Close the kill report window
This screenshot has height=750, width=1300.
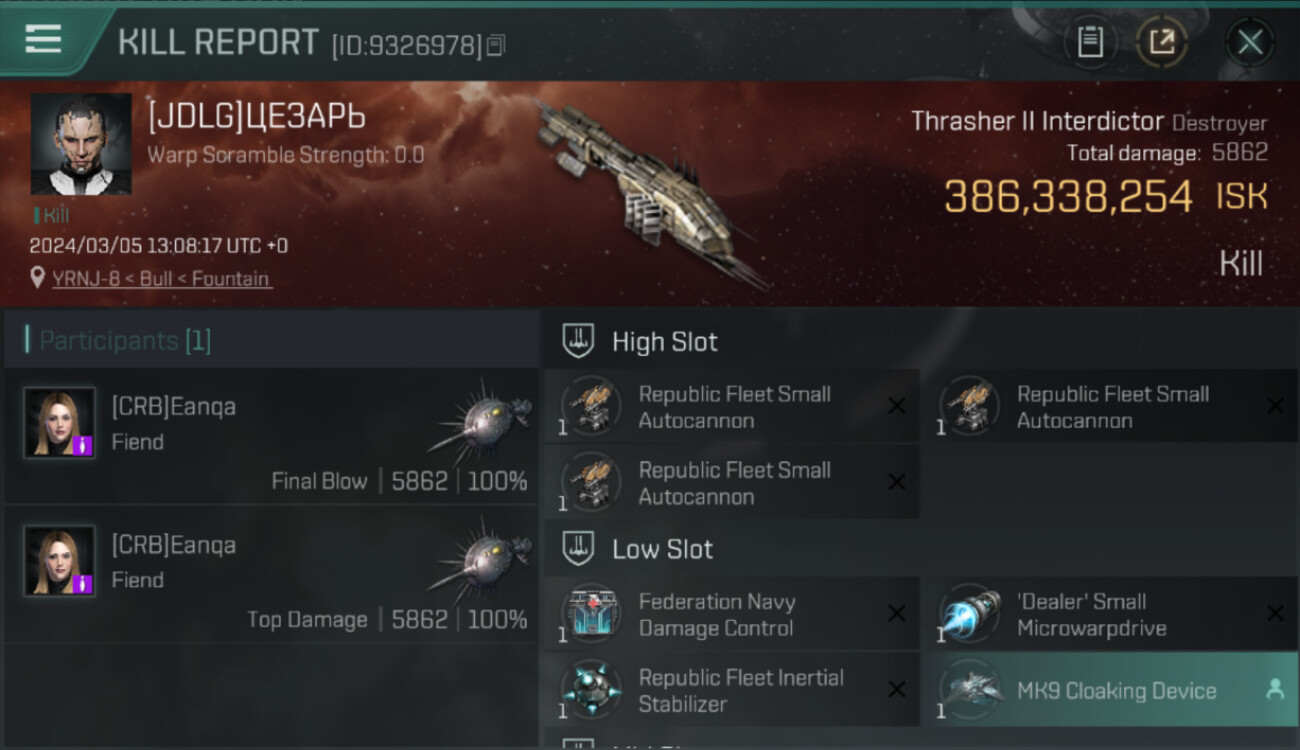pyautogui.click(x=1250, y=42)
